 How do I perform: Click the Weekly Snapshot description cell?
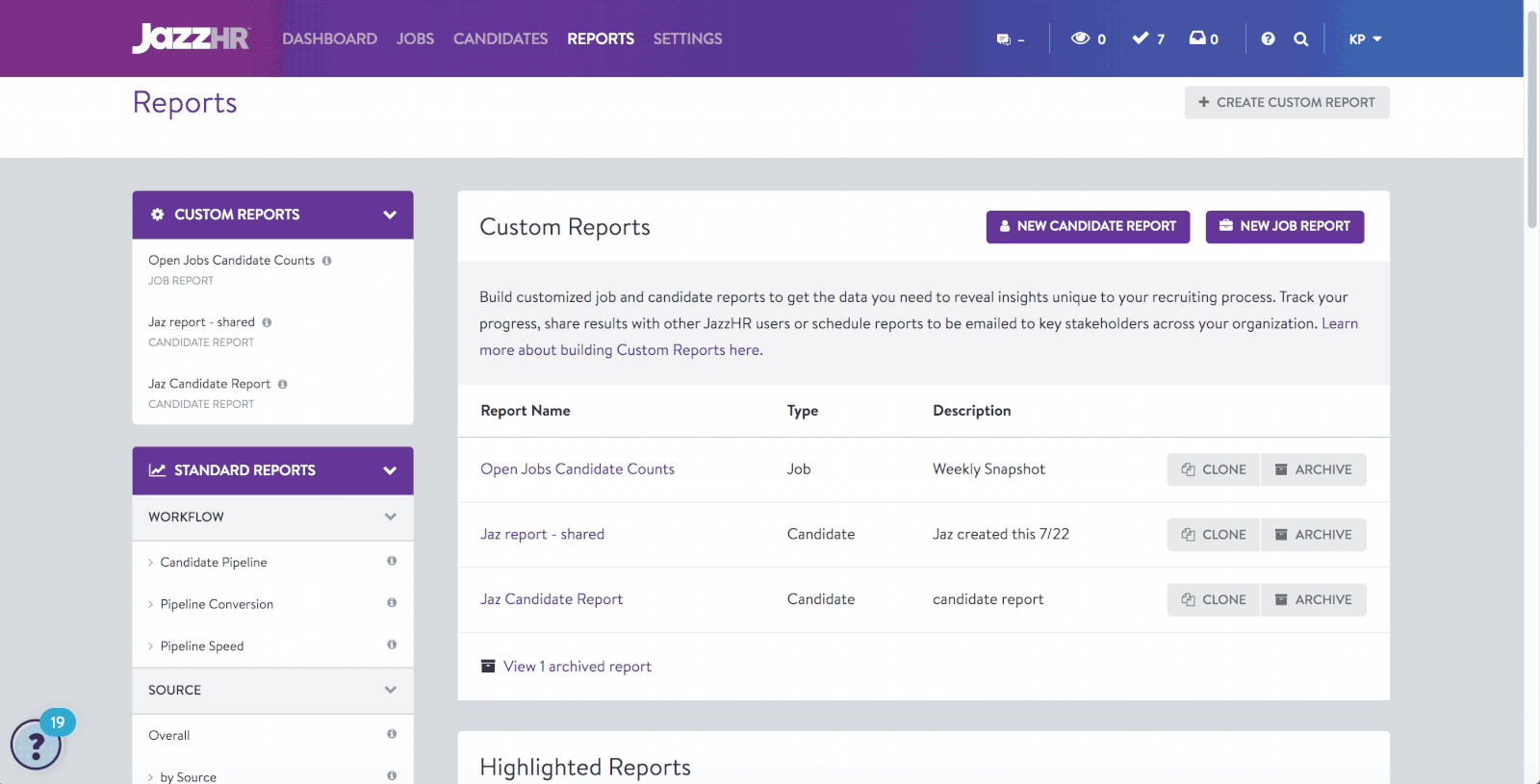(x=988, y=469)
